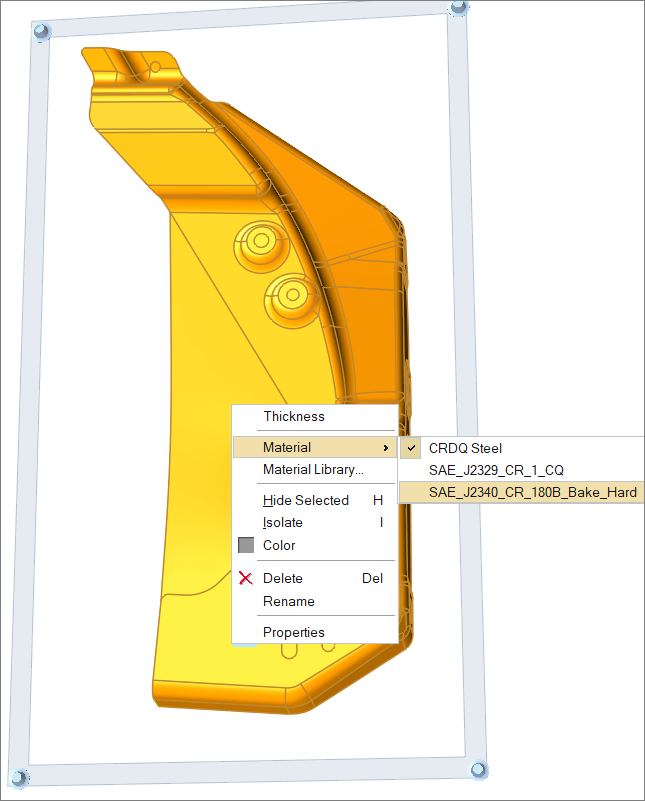Viewport: 645px width, 801px height.
Task: Pick the lower circular boss on the part
Action: [292, 294]
